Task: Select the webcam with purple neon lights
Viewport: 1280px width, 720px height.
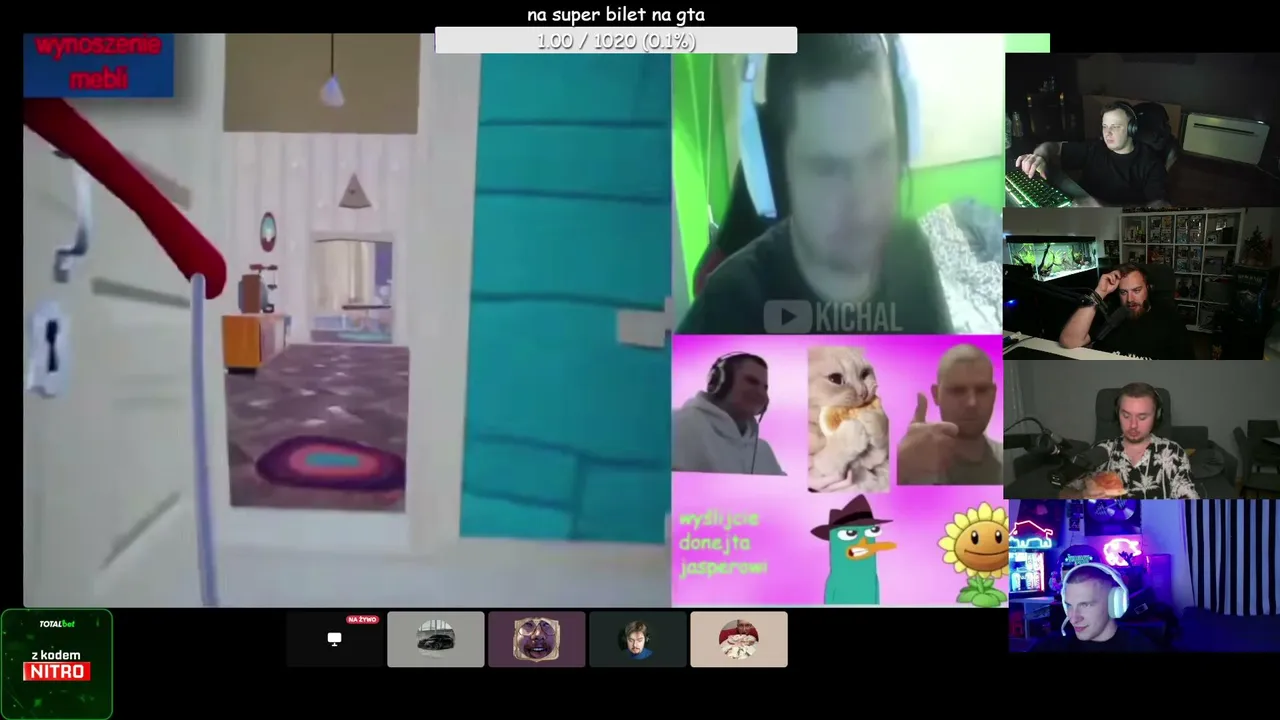Action: (x=1144, y=576)
